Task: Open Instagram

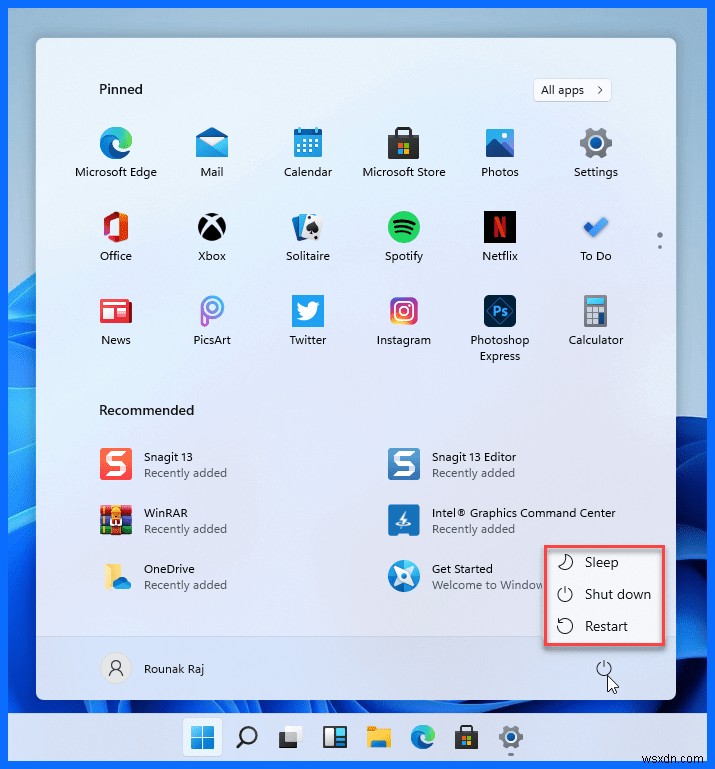Action: (x=404, y=321)
